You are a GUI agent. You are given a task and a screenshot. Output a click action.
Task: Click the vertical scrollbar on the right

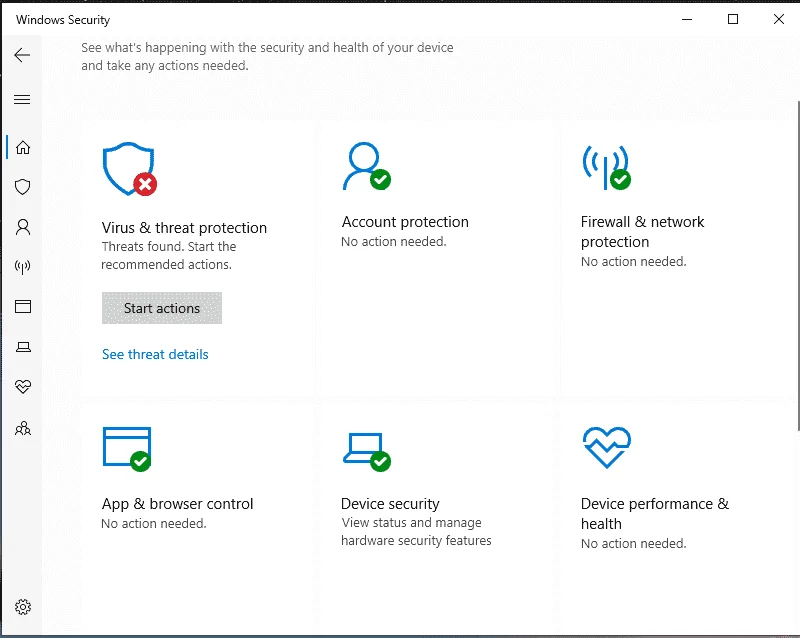click(797, 265)
